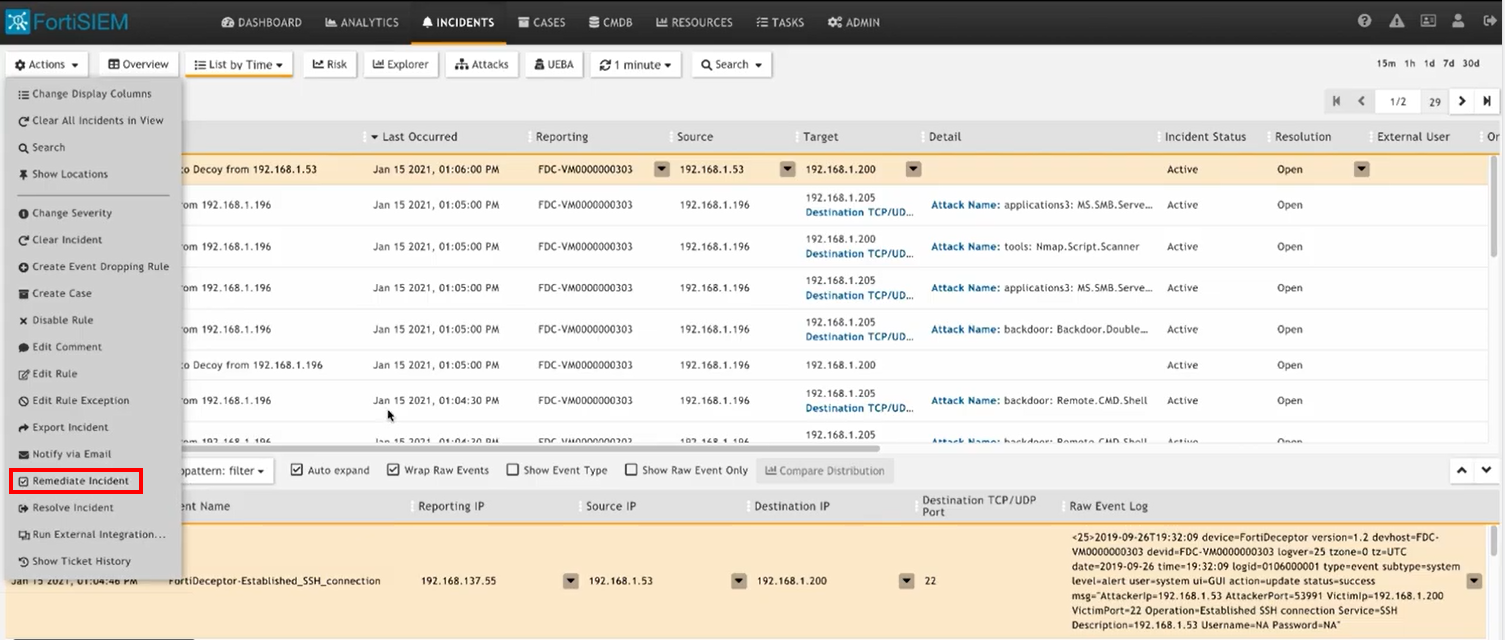The image size is (1505, 640).
Task: Expand the 1 minute refresh dropdown
Action: click(635, 65)
